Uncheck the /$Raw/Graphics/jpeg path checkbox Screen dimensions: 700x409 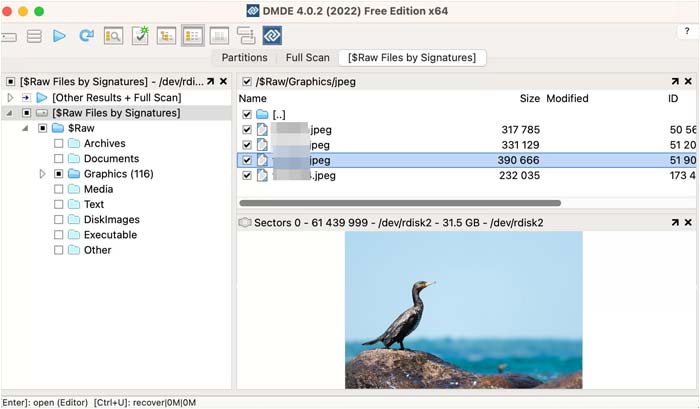(x=246, y=82)
